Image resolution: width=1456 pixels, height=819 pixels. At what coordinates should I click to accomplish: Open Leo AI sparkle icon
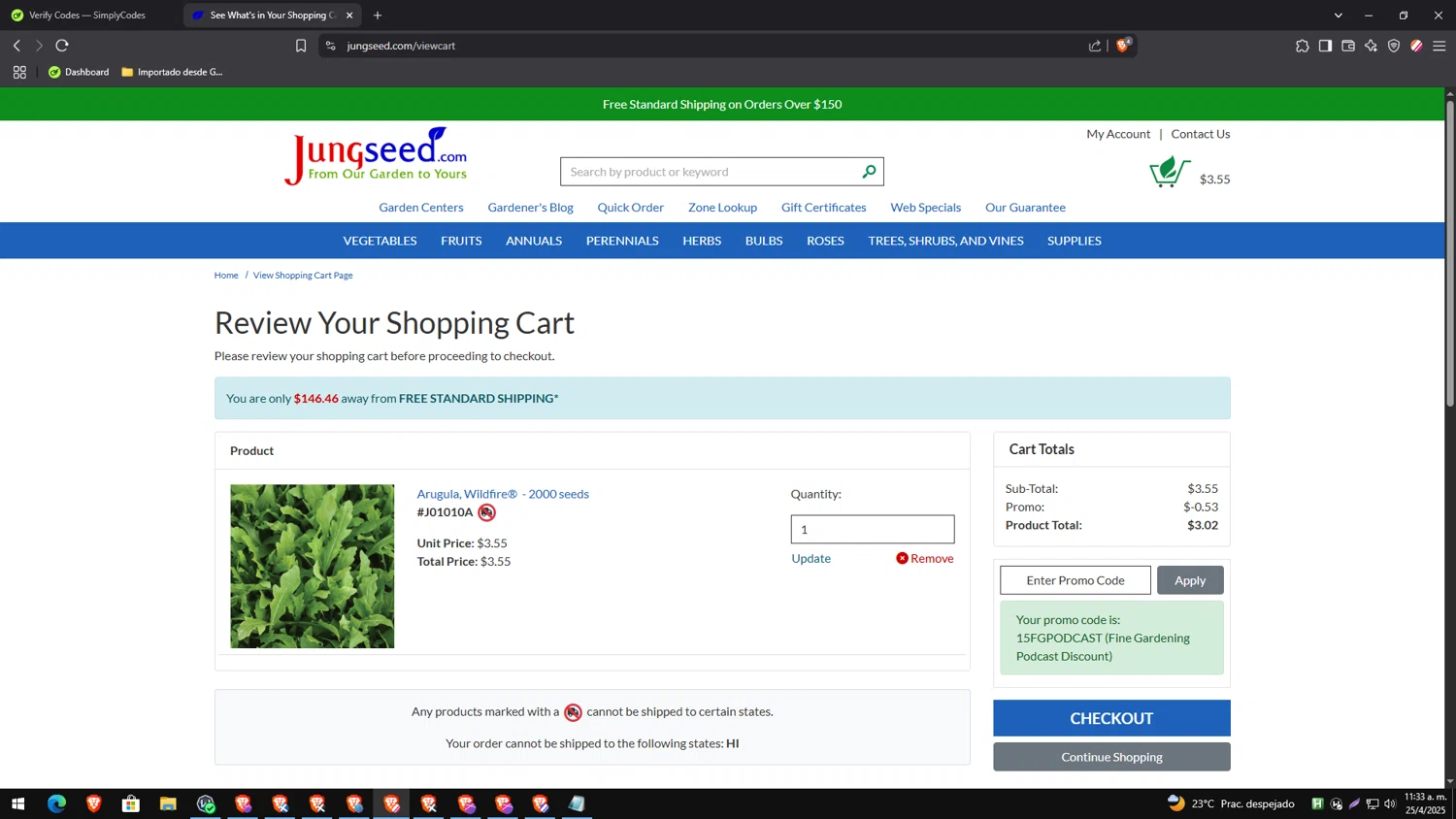[1371, 46]
